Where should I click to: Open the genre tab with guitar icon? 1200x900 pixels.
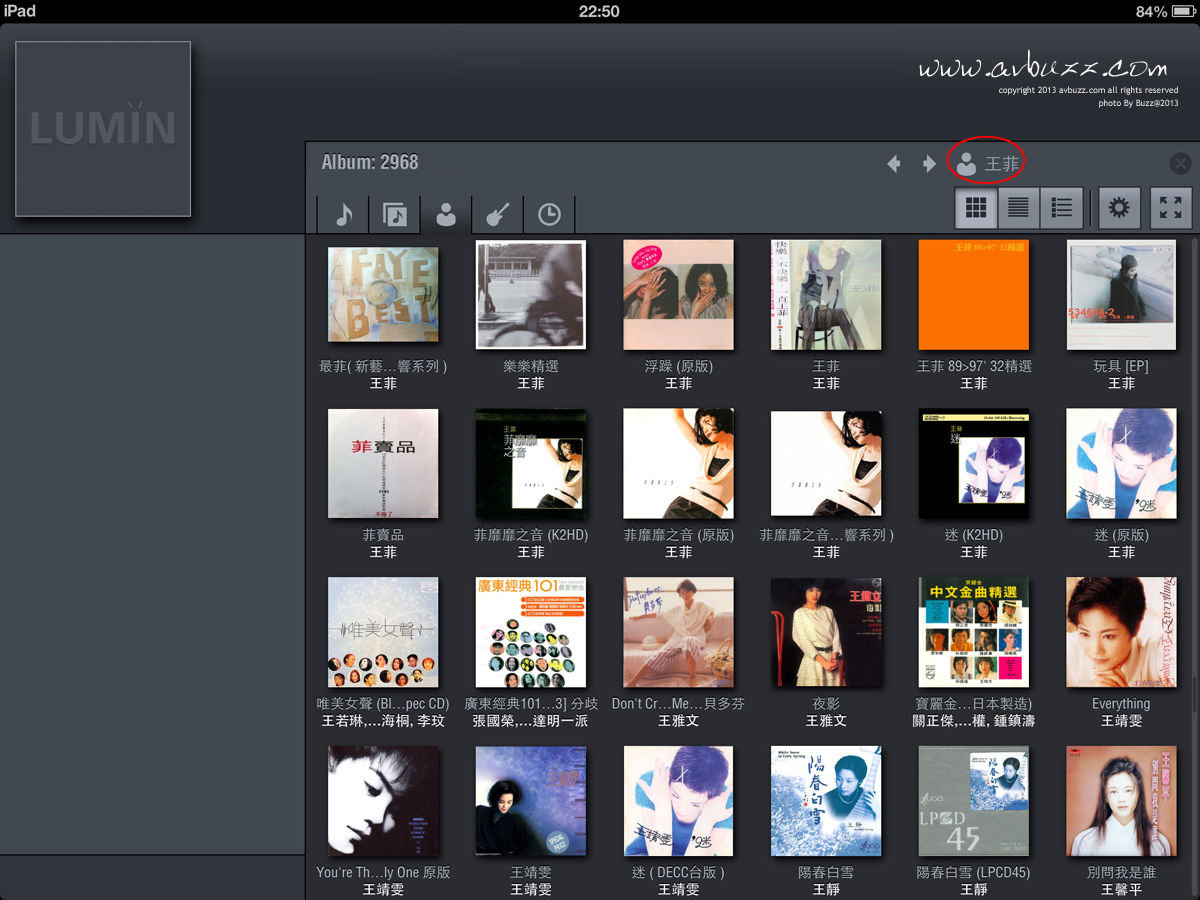[498, 214]
